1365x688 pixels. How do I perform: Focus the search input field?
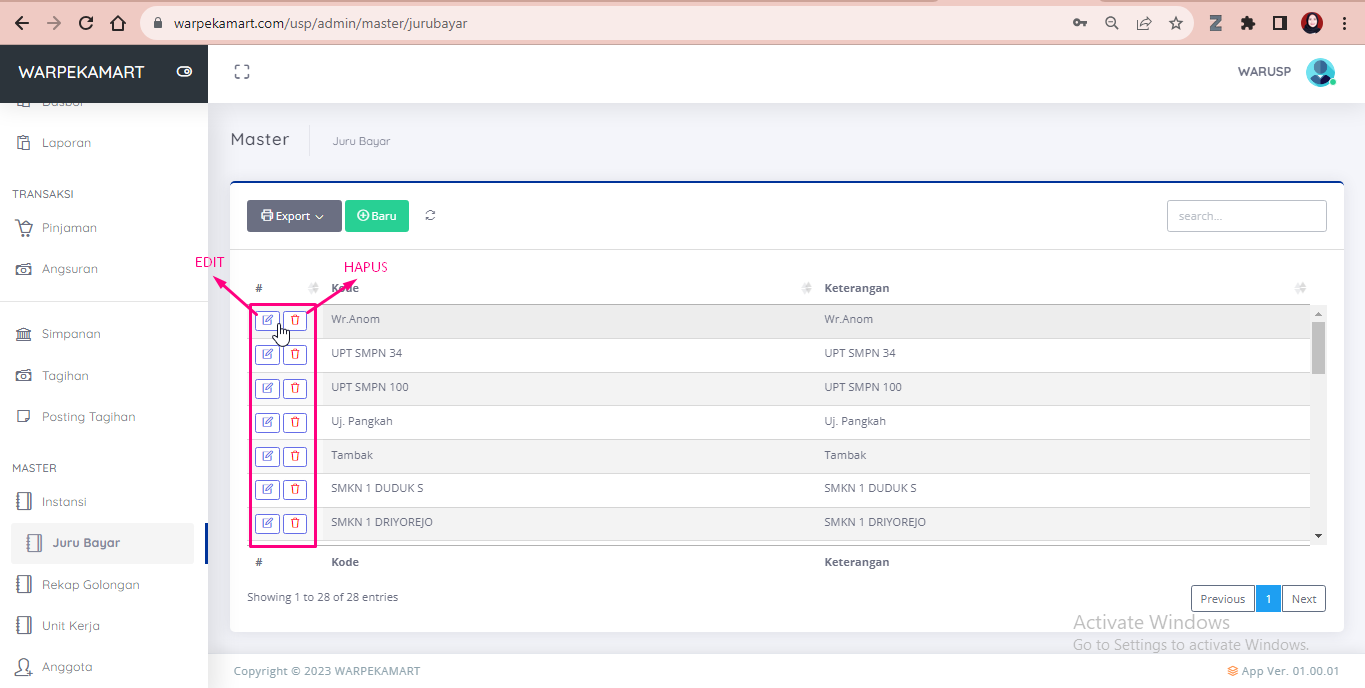[x=1247, y=216]
